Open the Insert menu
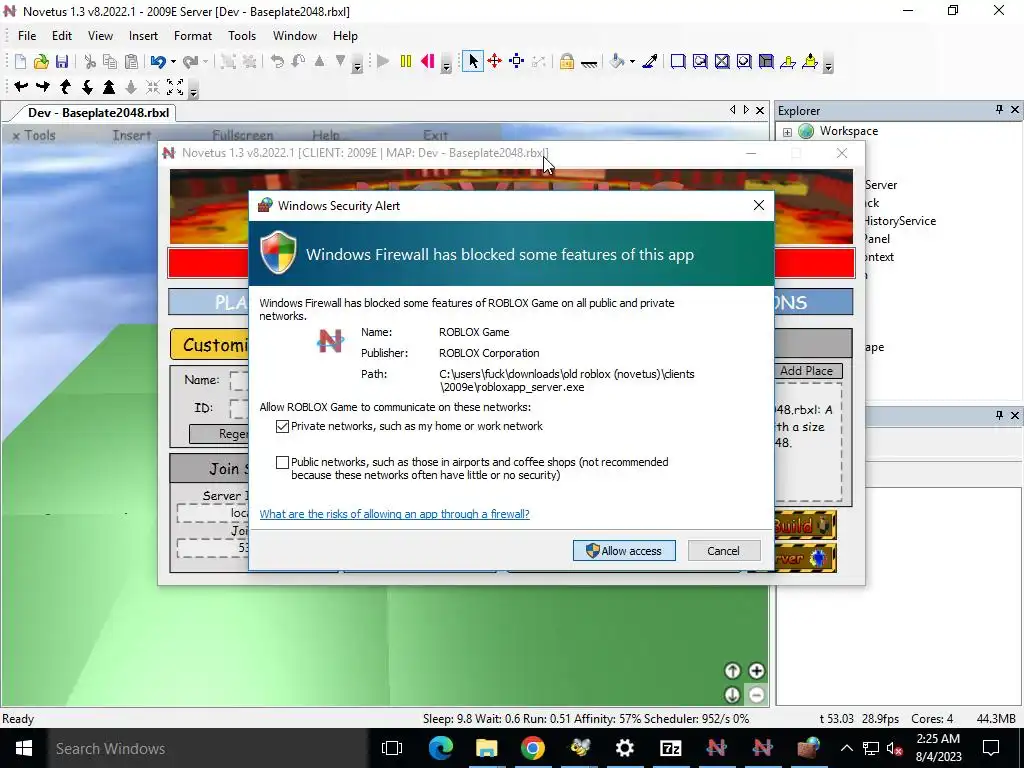1024x768 pixels. point(143,36)
